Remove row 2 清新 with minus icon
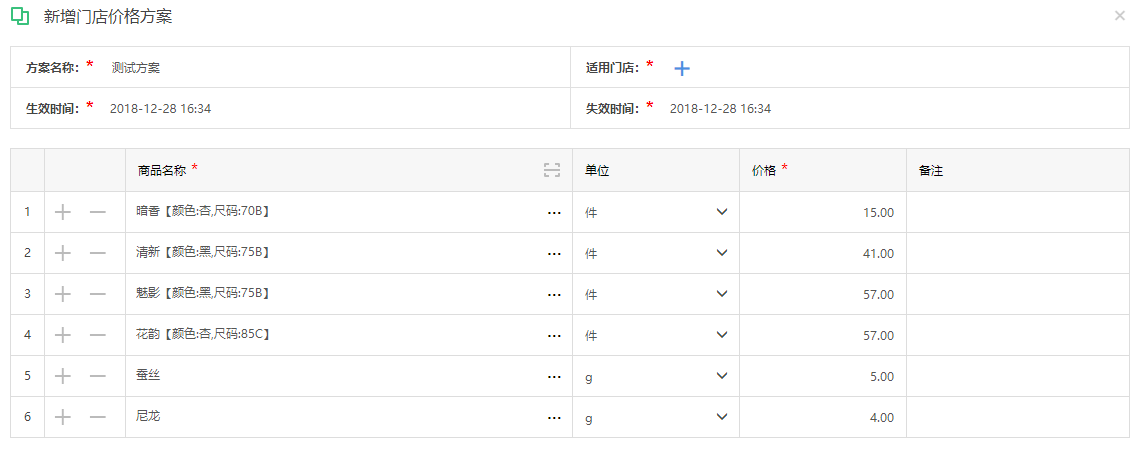This screenshot has width=1141, height=459. (98, 253)
